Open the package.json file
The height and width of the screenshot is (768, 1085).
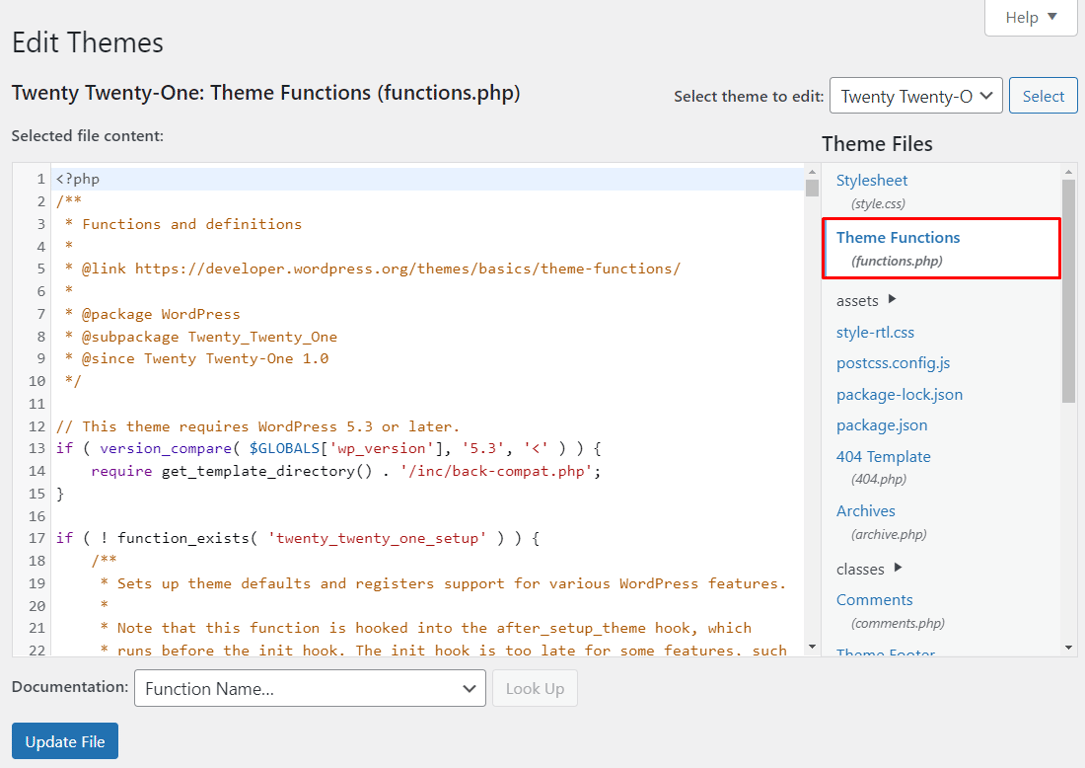pyautogui.click(x=881, y=424)
